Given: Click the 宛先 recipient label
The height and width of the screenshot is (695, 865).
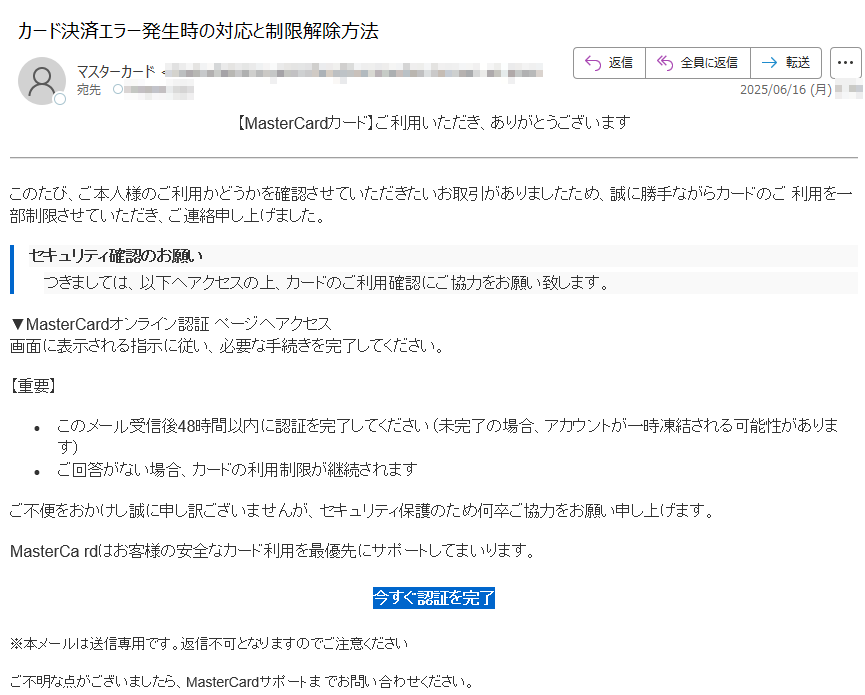Looking at the screenshot, I should pyautogui.click(x=88, y=89).
